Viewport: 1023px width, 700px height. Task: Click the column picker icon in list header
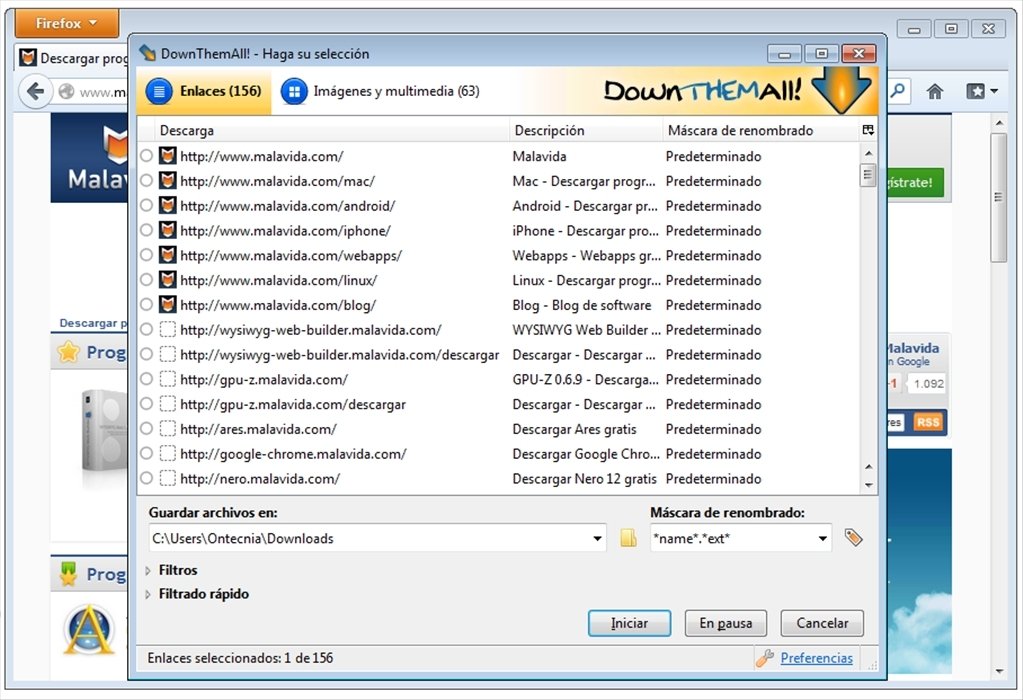point(868,130)
